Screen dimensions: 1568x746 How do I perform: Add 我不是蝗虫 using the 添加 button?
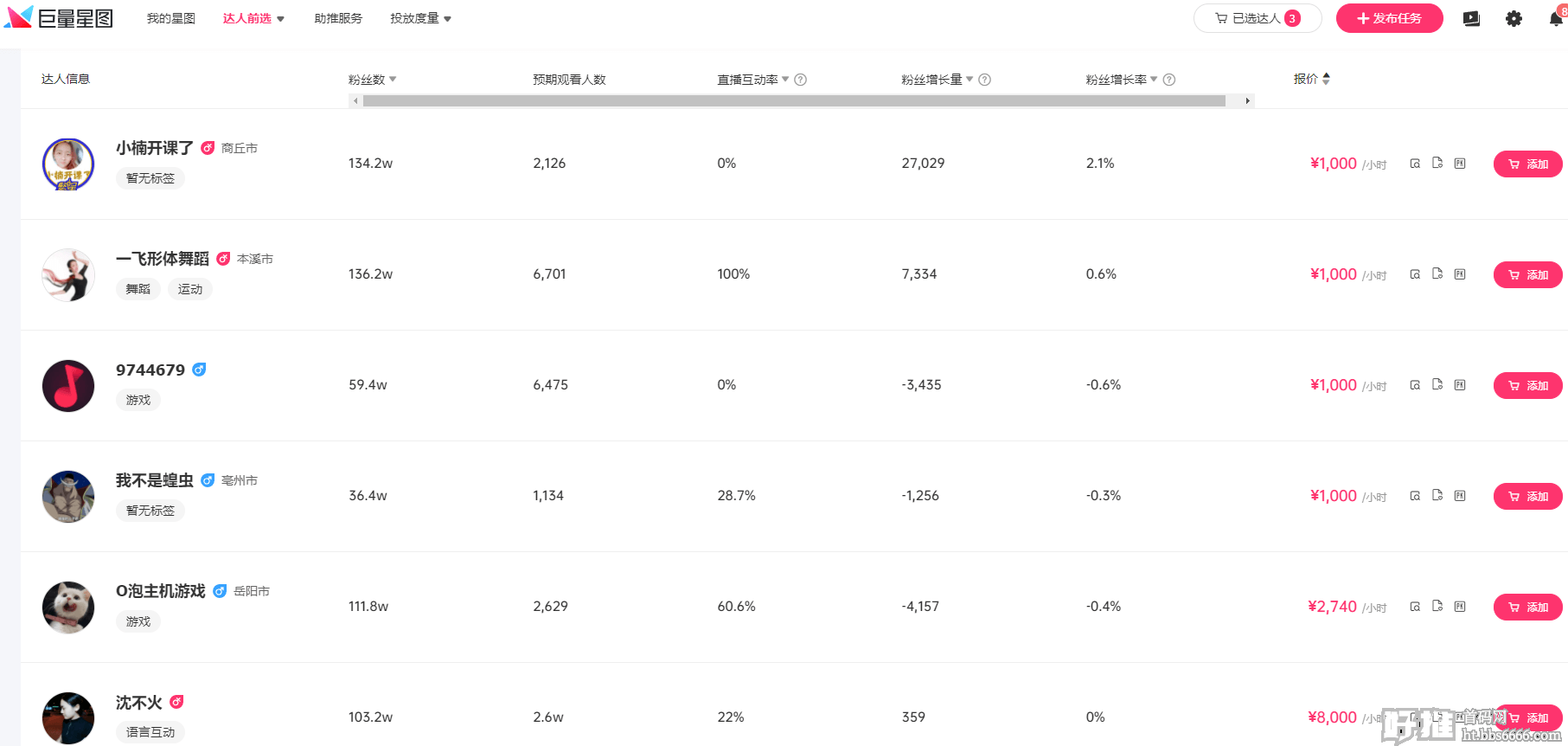[x=1527, y=496]
